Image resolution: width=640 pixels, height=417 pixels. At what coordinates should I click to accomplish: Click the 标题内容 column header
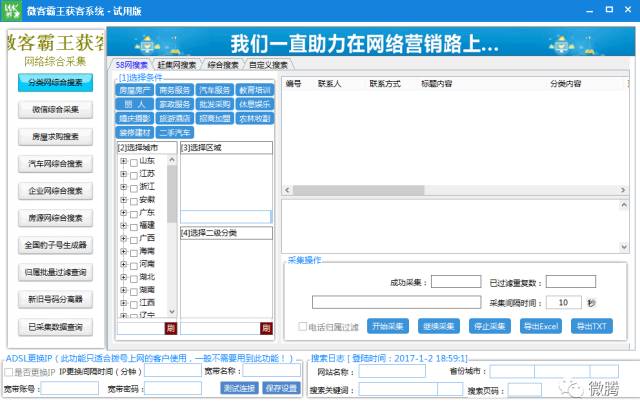click(437, 84)
